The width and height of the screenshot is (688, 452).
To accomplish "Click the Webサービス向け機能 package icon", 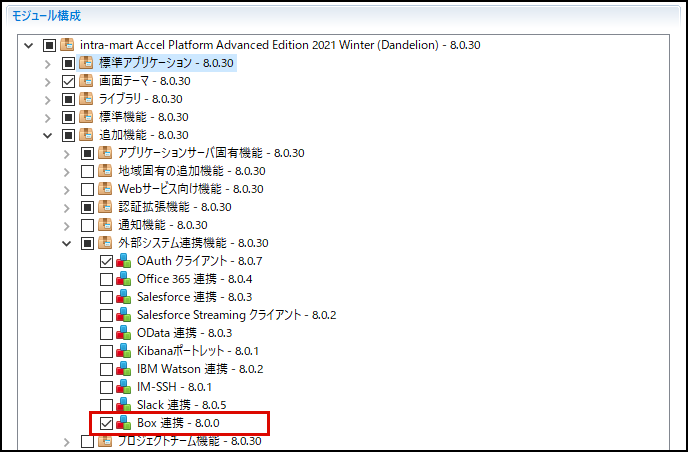I will (105, 189).
